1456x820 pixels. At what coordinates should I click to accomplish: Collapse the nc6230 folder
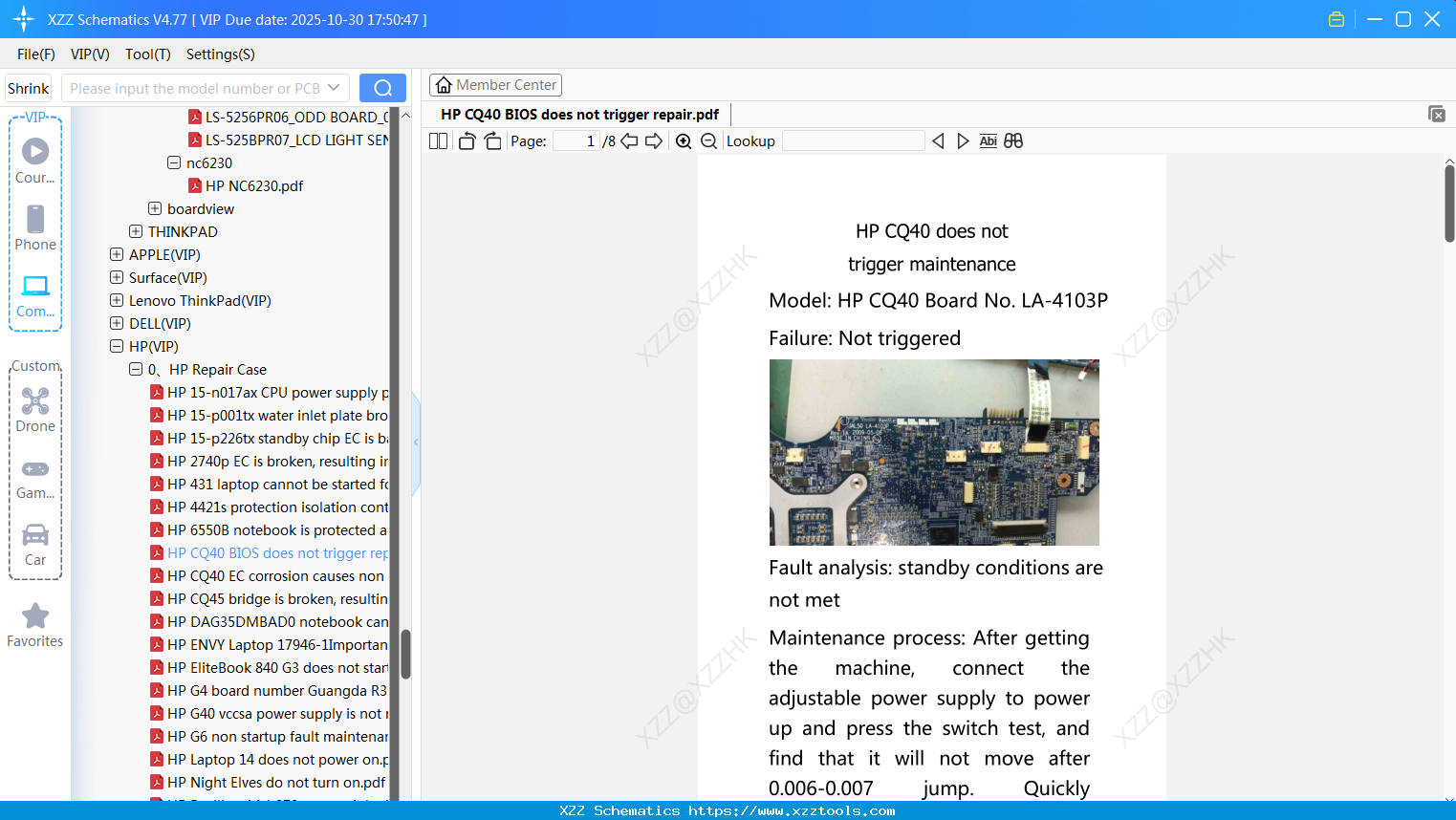click(174, 163)
